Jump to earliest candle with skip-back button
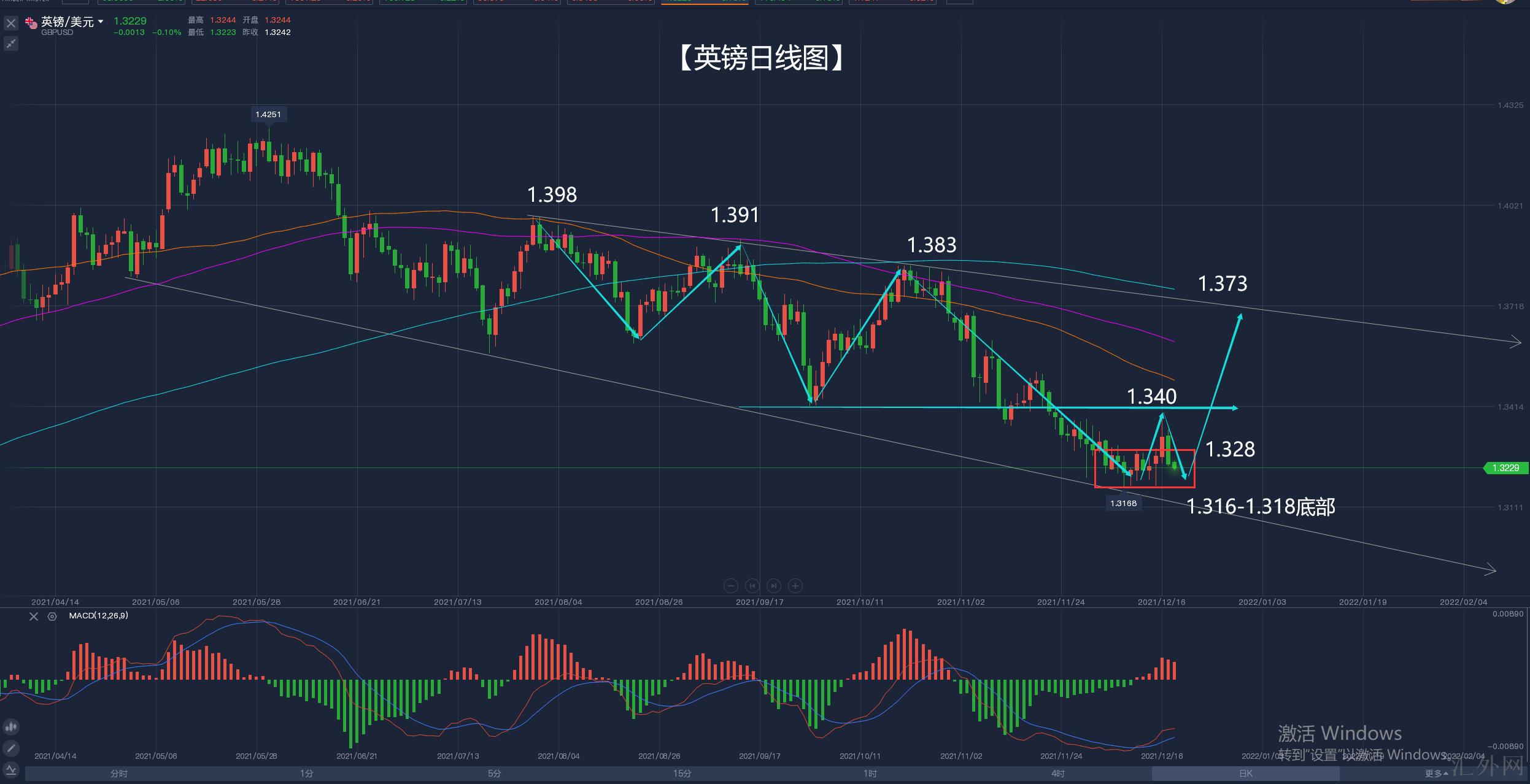Viewport: 1530px width, 784px height. click(752, 586)
